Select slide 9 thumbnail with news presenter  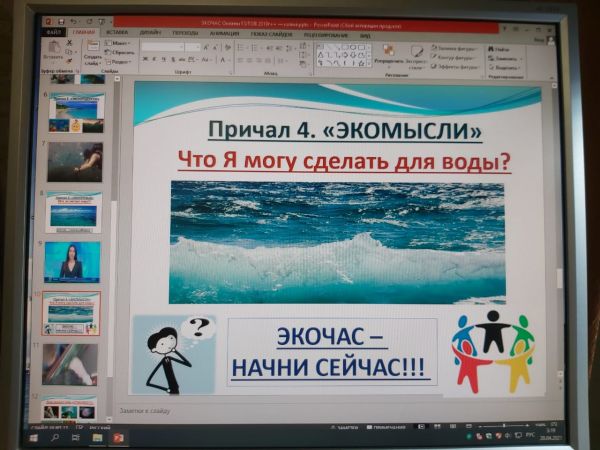[72, 262]
